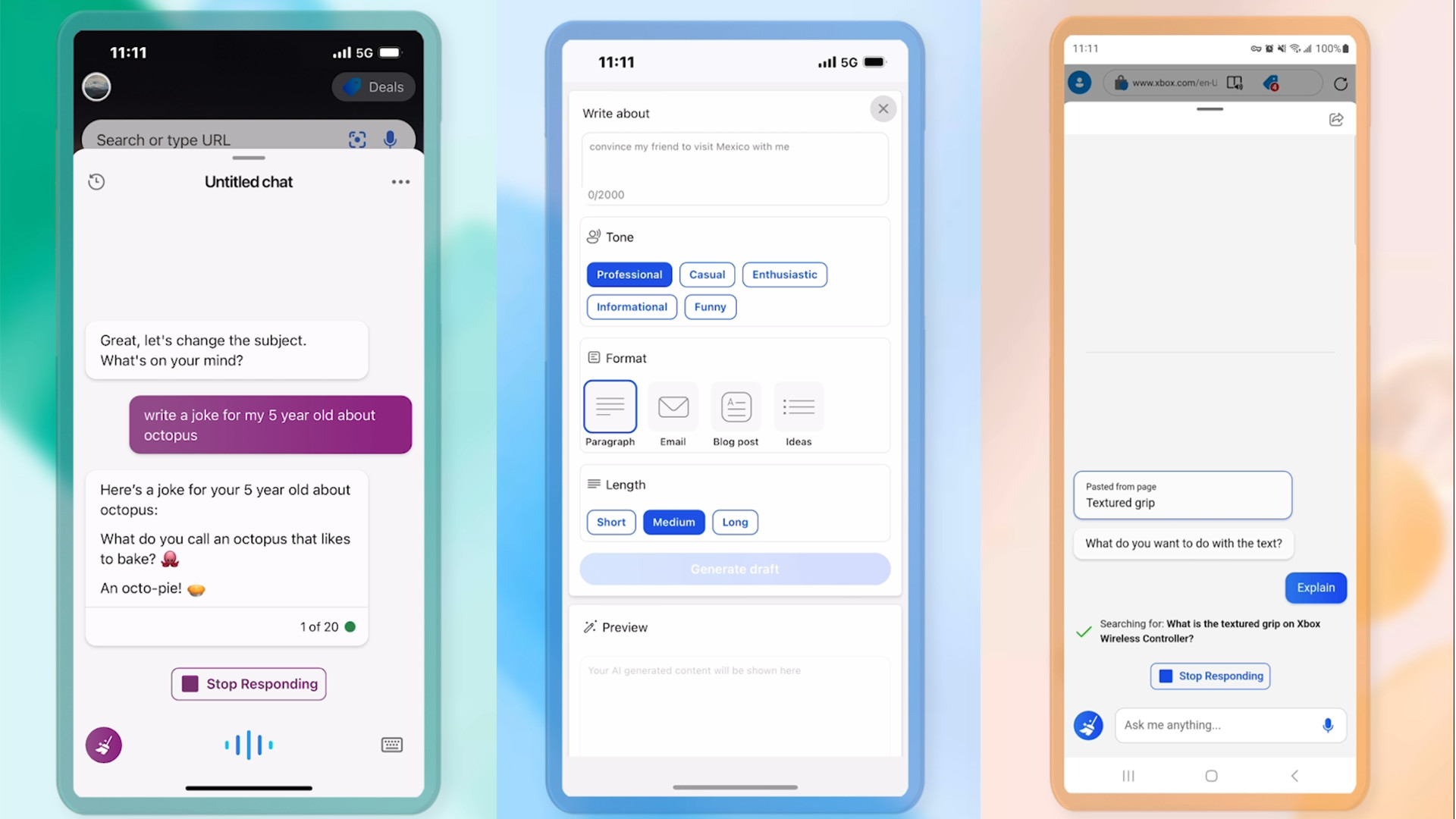Select the Informational tone tab
1456x819 pixels.
click(x=631, y=307)
